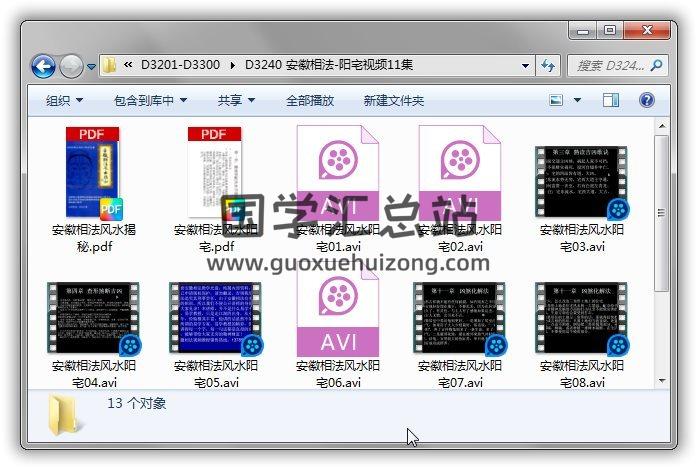
Task: Close the Explorer window
Action: pos(647,31)
